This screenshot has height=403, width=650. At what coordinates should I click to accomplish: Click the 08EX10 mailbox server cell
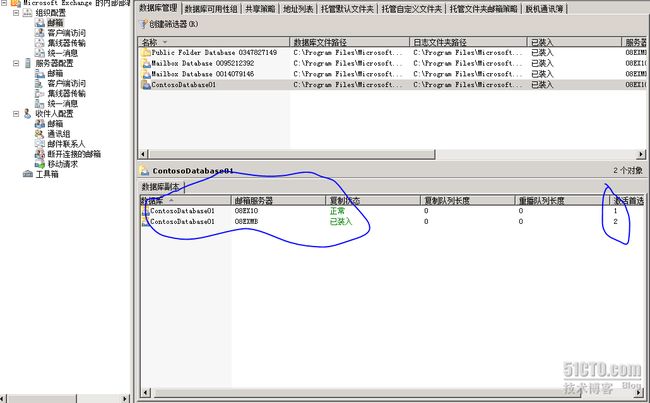(246, 211)
